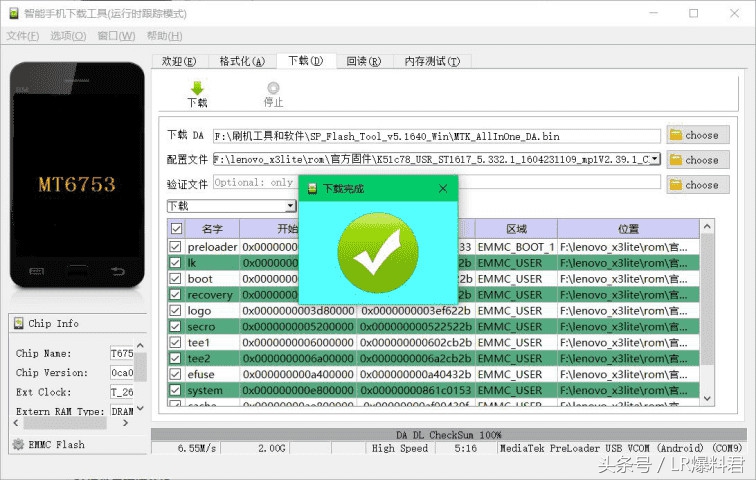Click the folder icon beside the DA file choose button
Viewport: 756px width, 480px height.
click(676, 135)
